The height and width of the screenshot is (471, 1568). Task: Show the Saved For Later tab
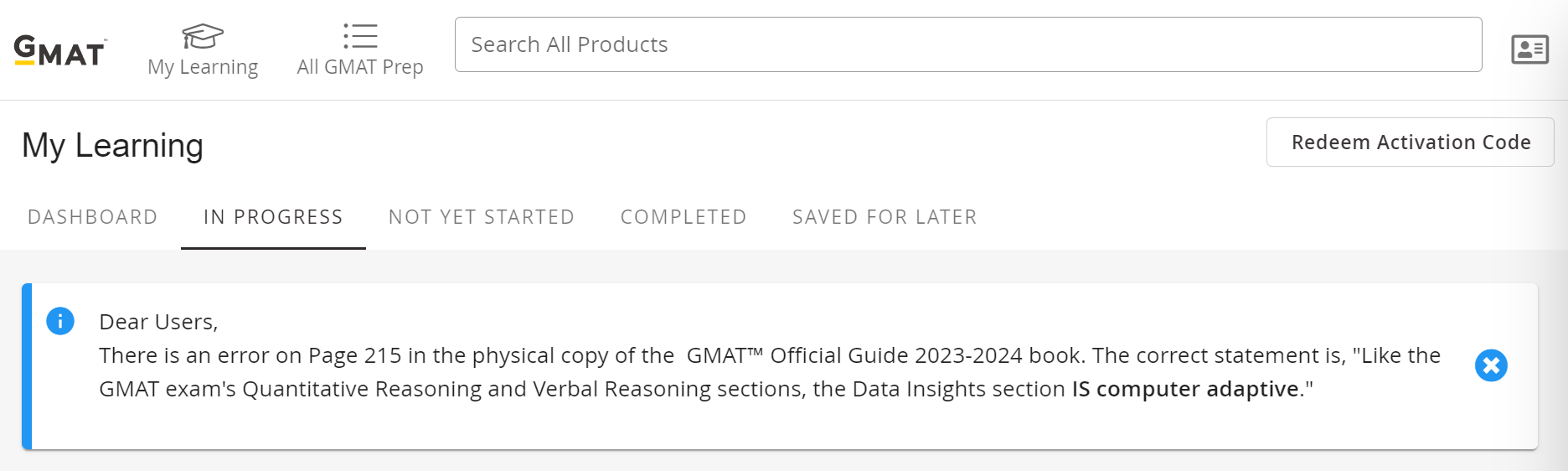pyautogui.click(x=885, y=217)
